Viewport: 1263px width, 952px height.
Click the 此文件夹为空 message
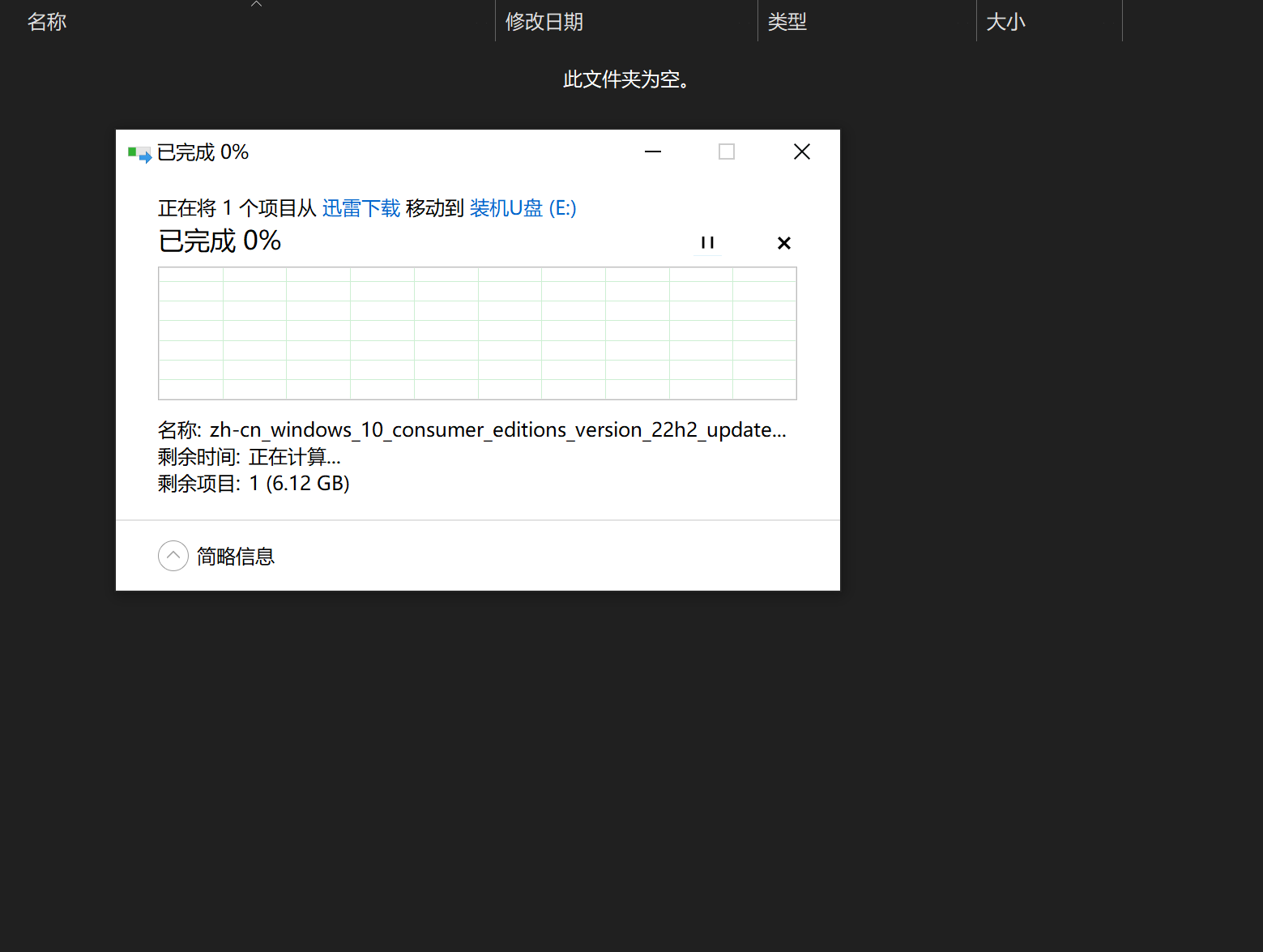point(626,79)
